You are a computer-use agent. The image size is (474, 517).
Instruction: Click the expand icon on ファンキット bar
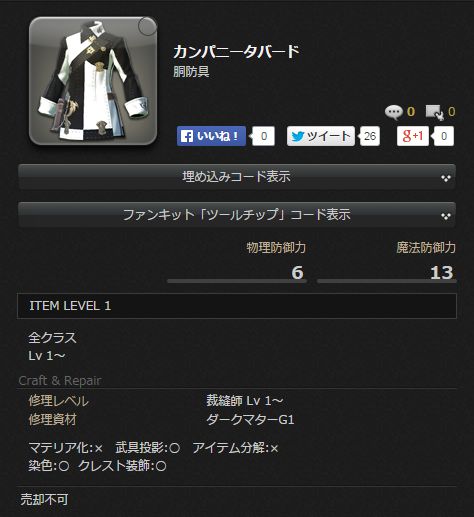tap(446, 216)
